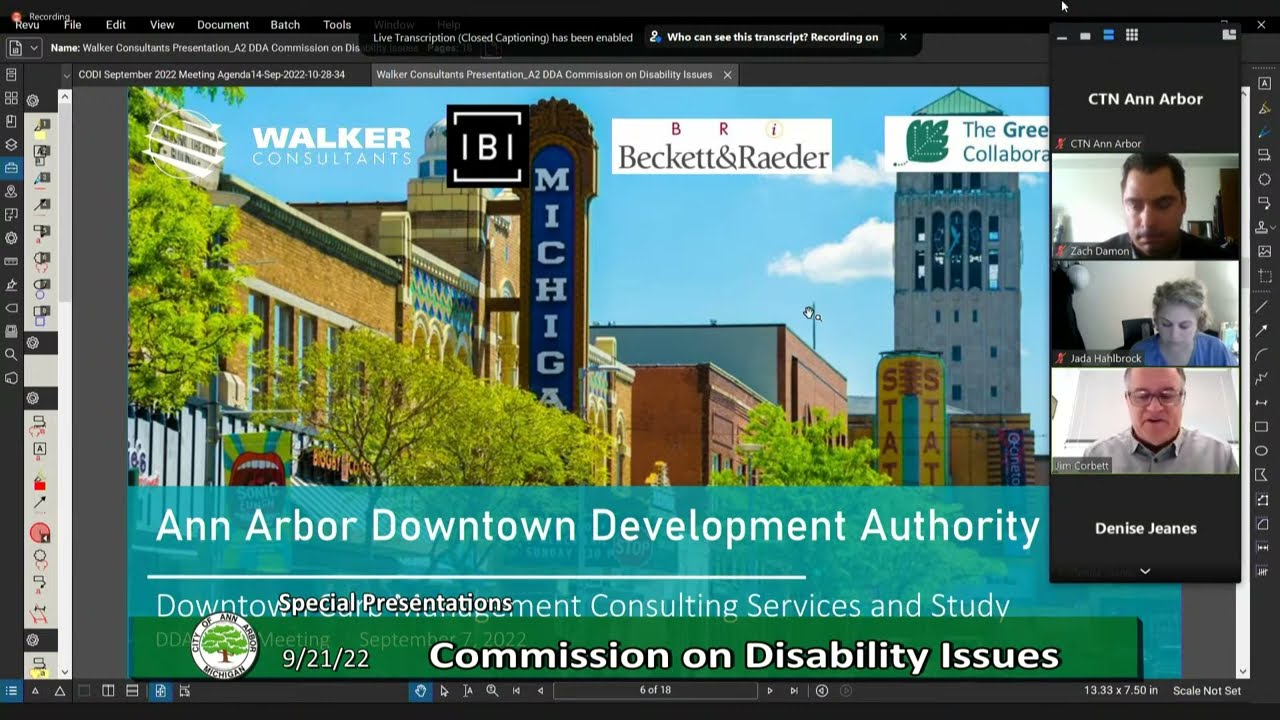Toggle the split horizontal view icon
Screen dimensions: 1280x720
(132, 690)
